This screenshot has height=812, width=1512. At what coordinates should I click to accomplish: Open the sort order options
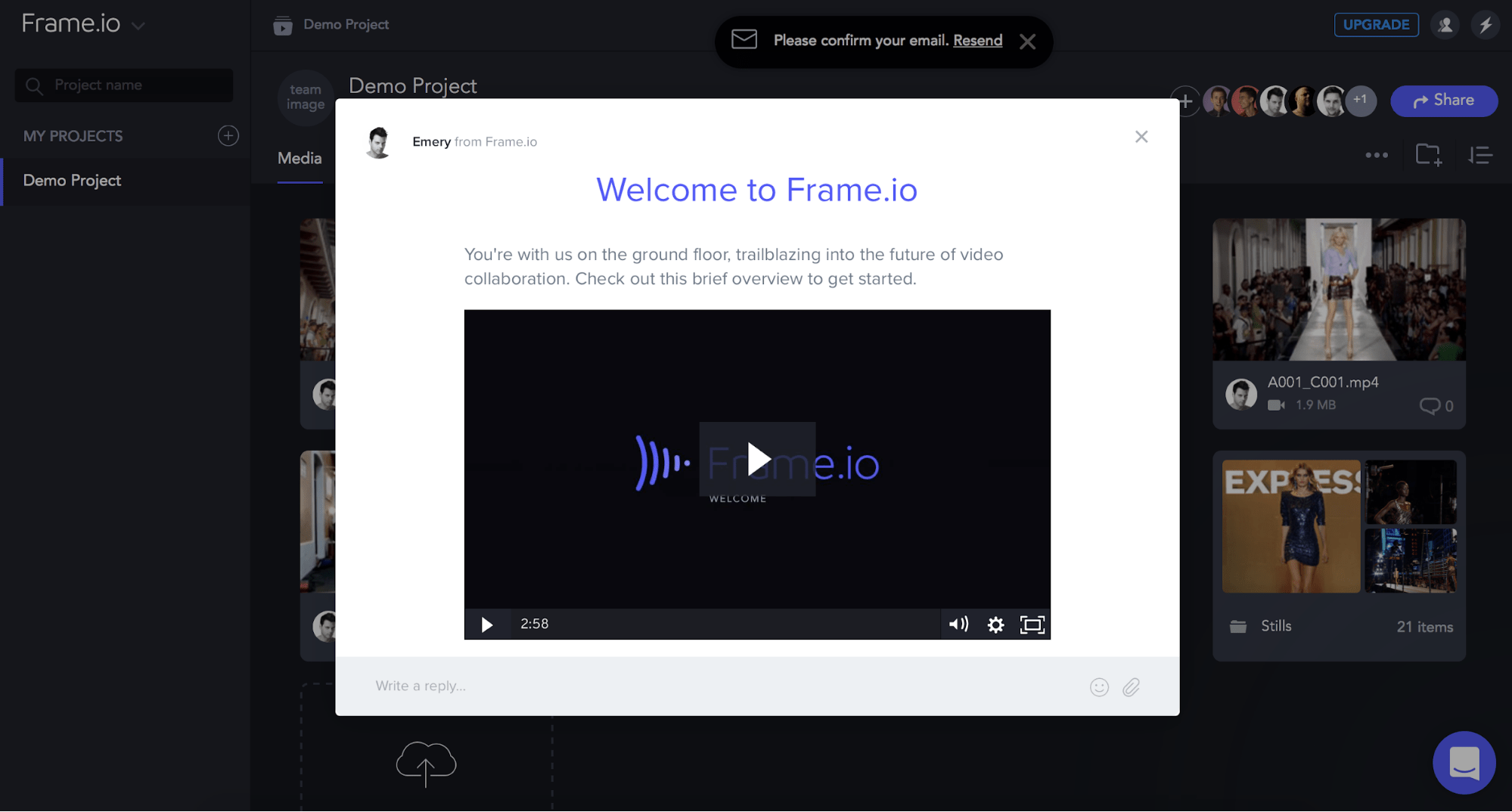[x=1479, y=155]
